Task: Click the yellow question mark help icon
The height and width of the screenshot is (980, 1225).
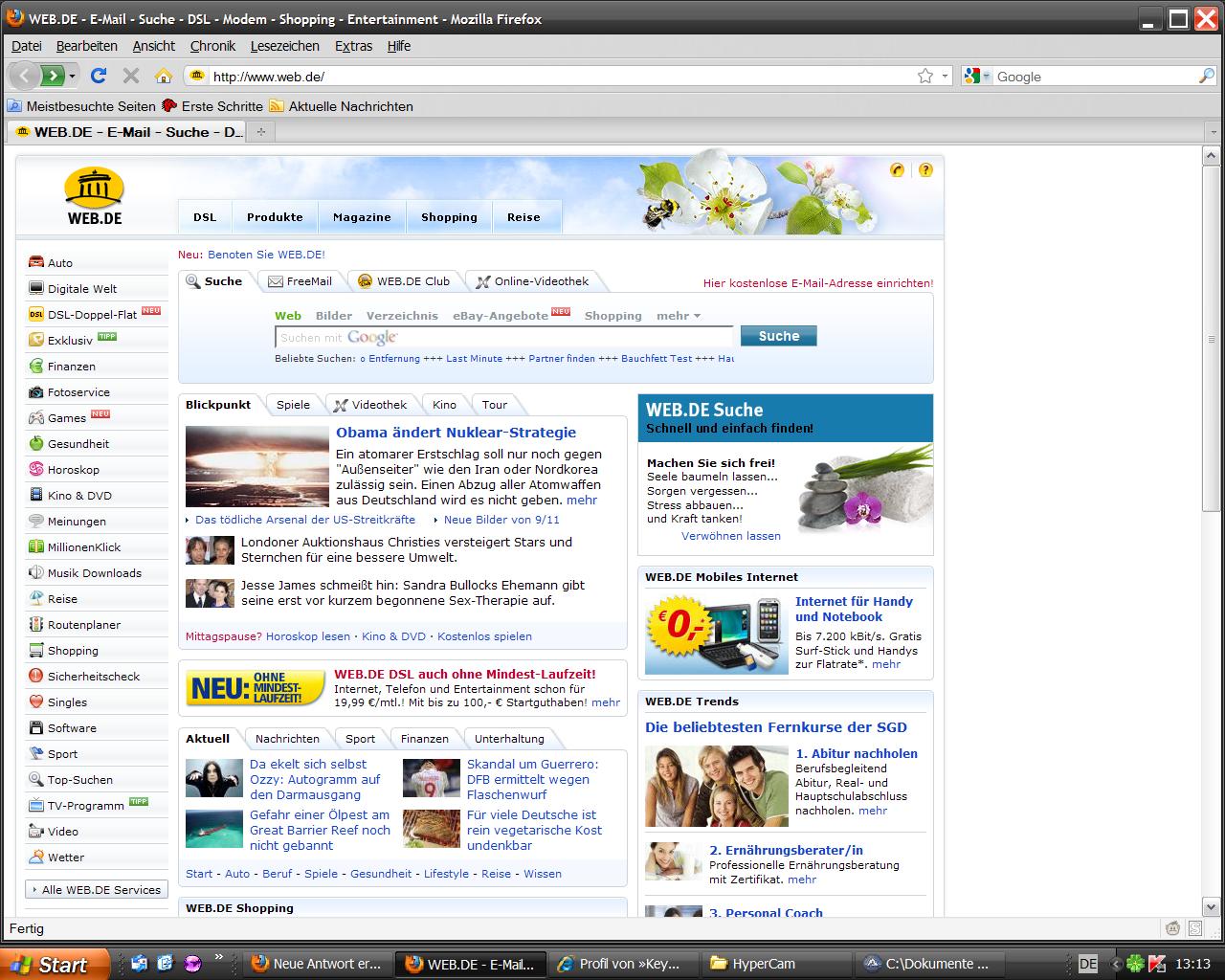Action: 925,169
